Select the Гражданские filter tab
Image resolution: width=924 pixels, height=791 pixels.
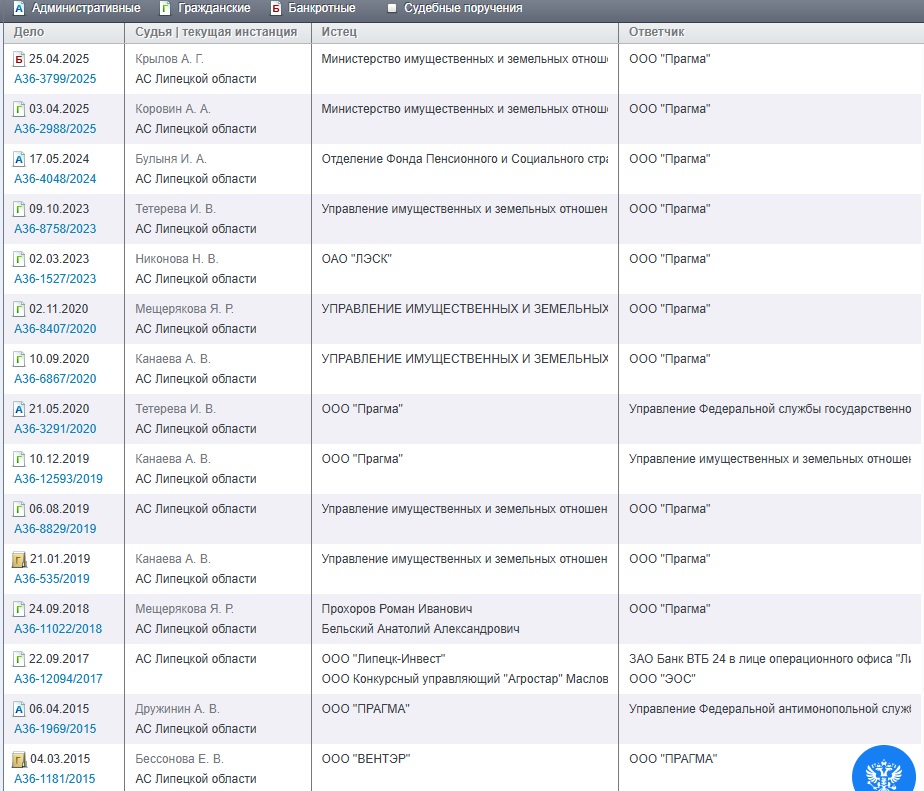point(205,8)
